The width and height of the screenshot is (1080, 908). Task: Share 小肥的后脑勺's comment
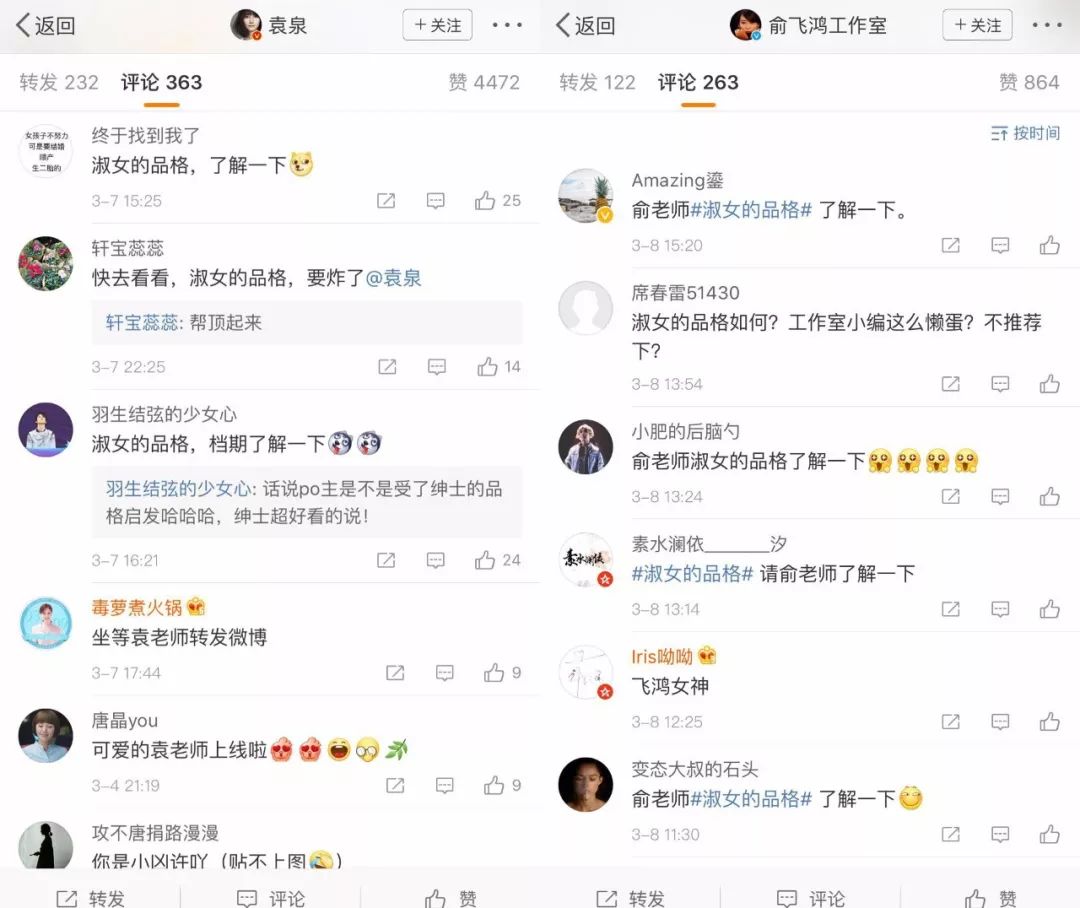coord(951,496)
